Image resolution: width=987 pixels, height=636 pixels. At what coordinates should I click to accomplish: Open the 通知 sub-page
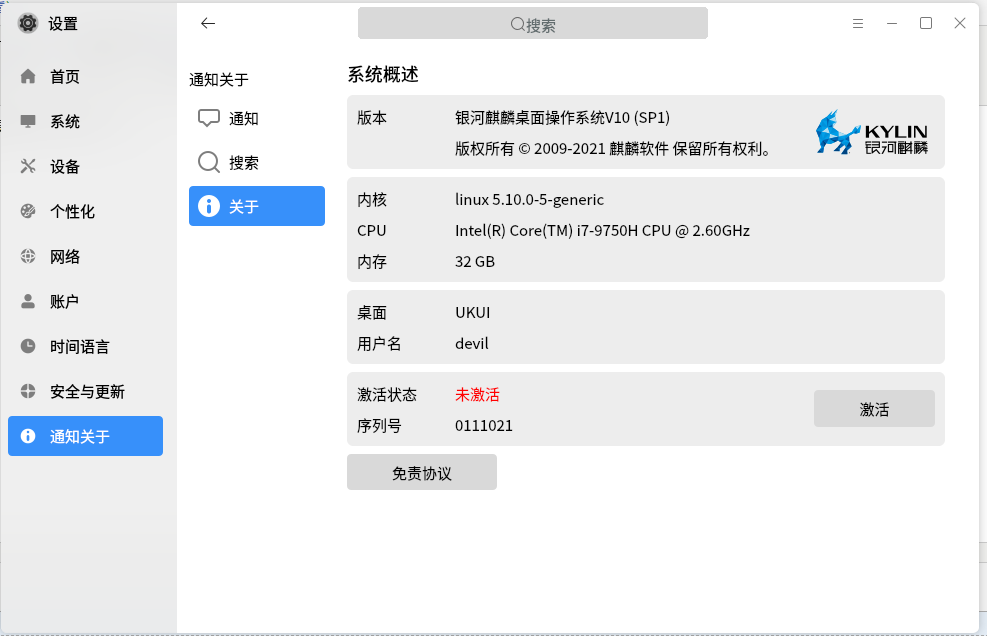tap(257, 118)
